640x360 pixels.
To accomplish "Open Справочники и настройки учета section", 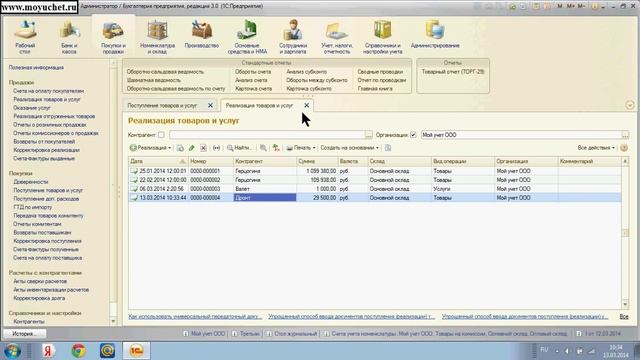I will tap(382, 37).
